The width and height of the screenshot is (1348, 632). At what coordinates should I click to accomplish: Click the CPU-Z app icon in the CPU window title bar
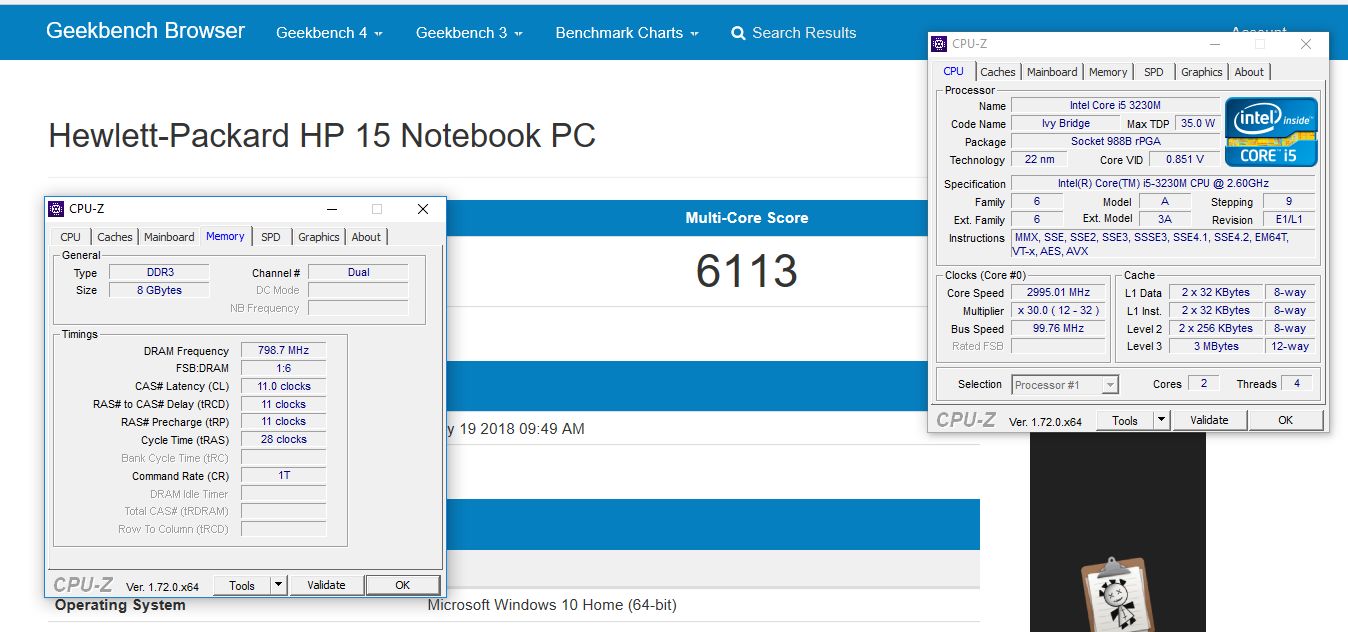(939, 44)
